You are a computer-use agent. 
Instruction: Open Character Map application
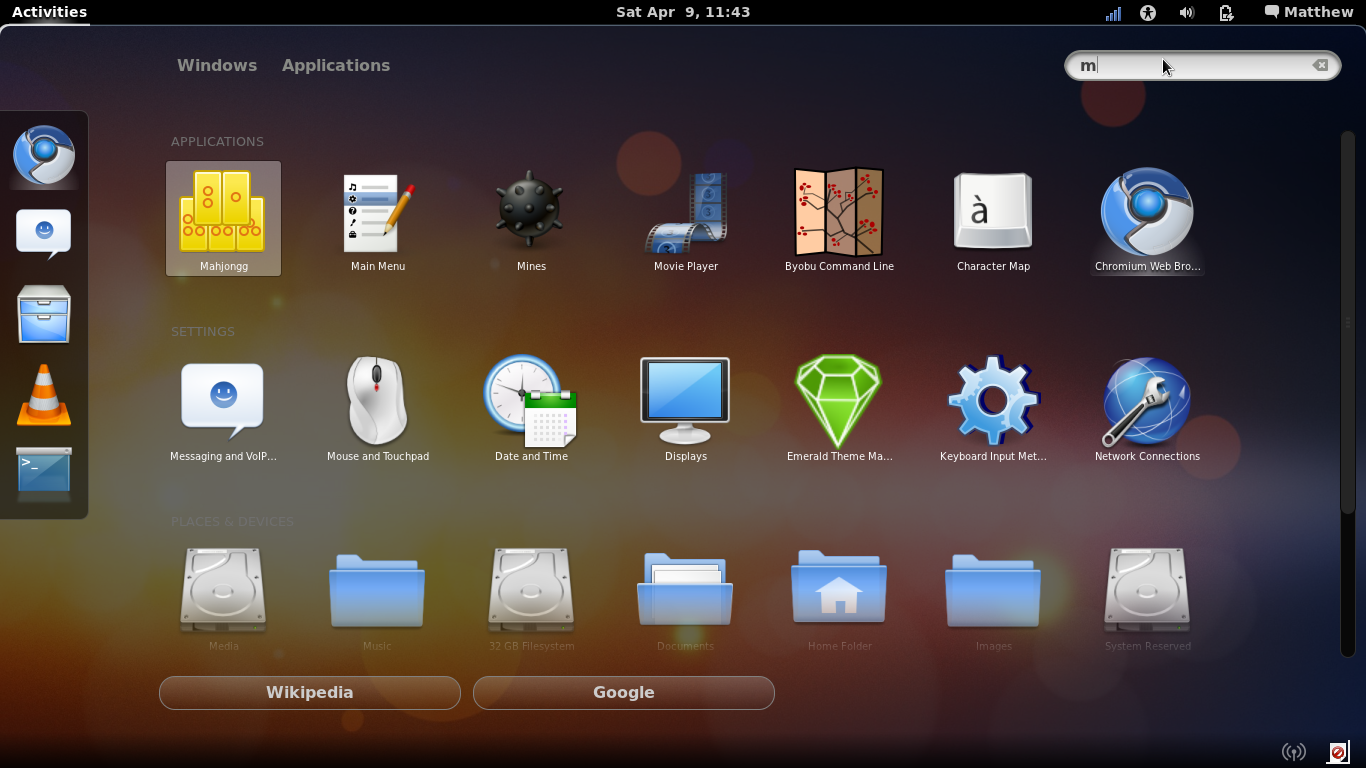click(993, 218)
